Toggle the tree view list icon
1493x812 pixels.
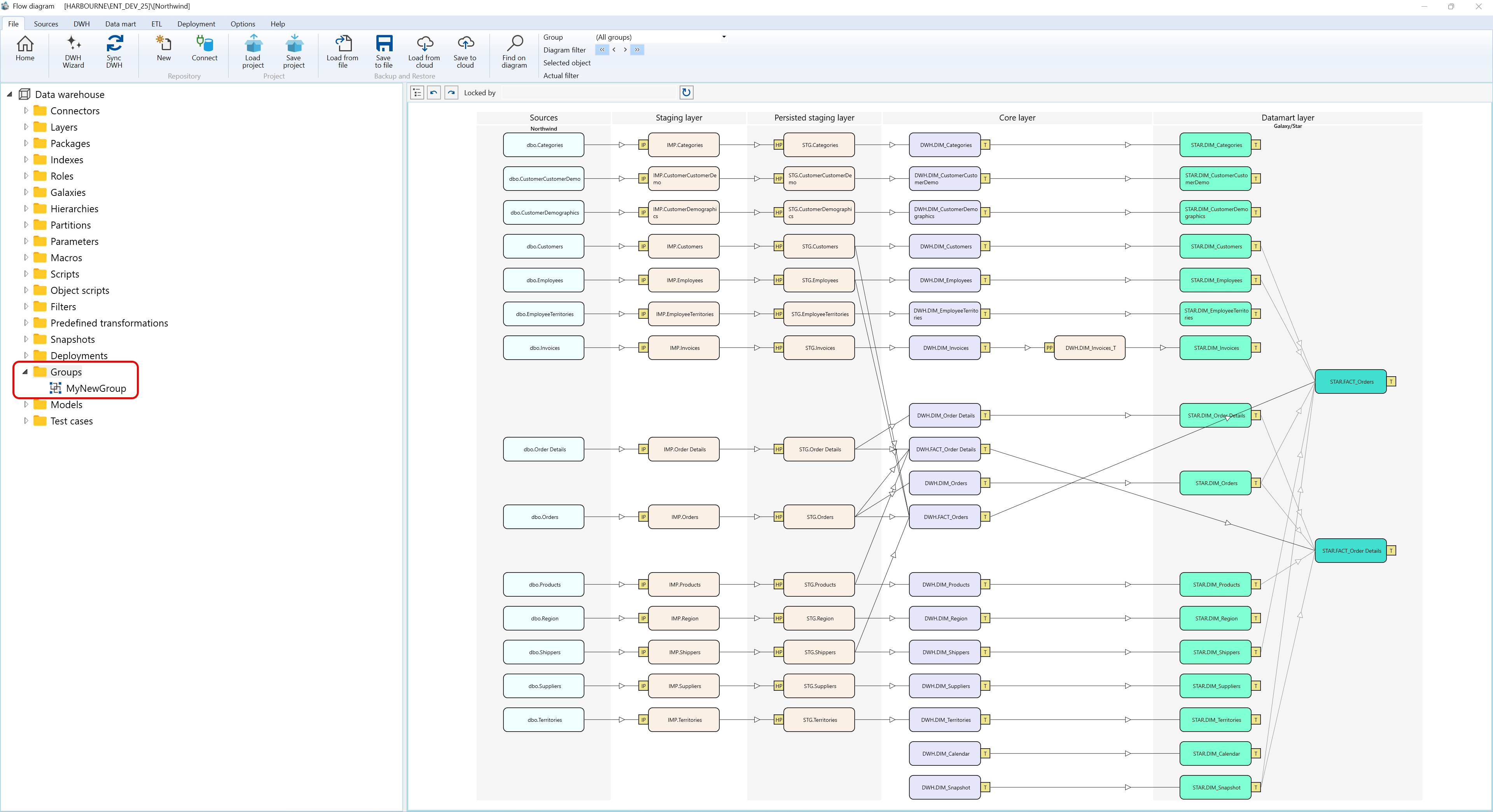click(417, 93)
